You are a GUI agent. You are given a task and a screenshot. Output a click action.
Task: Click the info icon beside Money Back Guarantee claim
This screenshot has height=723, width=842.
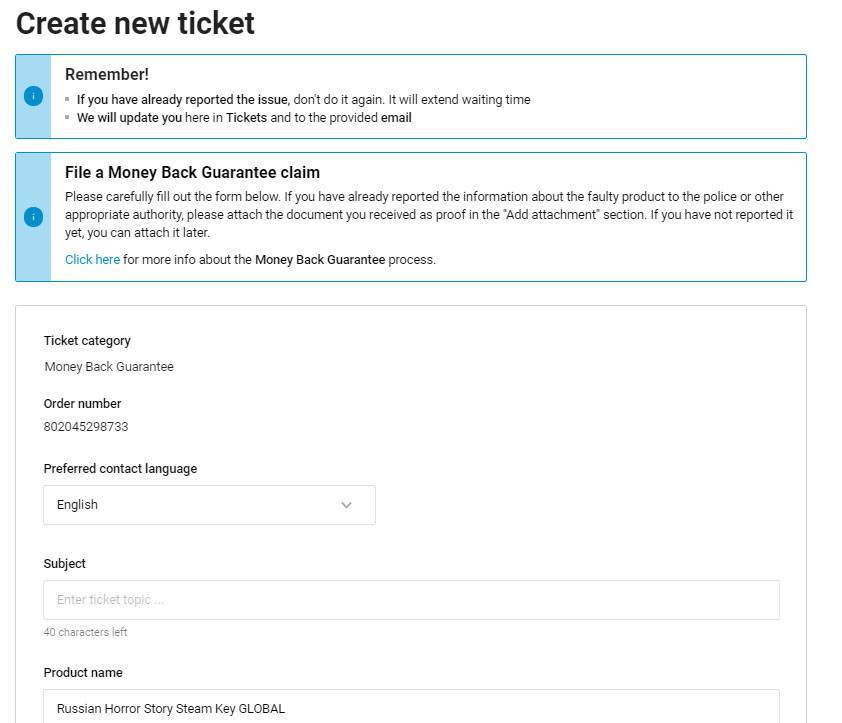tap(33, 217)
